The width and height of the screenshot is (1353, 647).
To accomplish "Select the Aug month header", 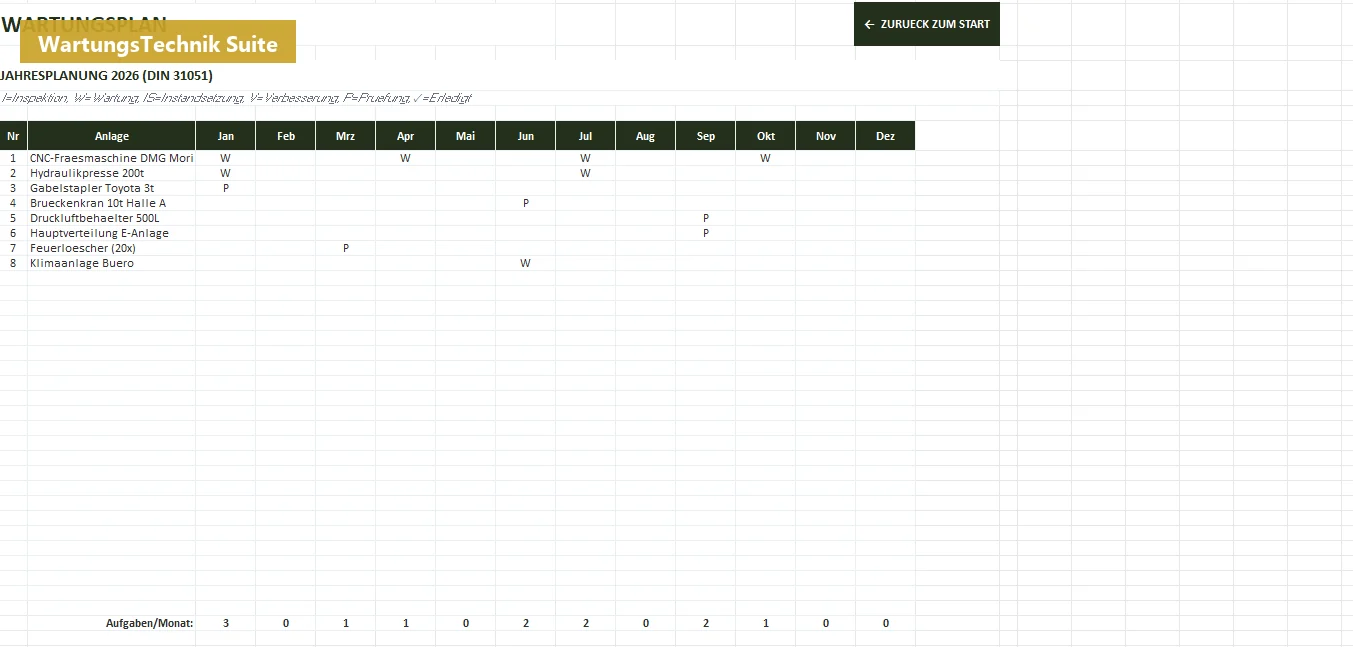I will pos(646,136).
